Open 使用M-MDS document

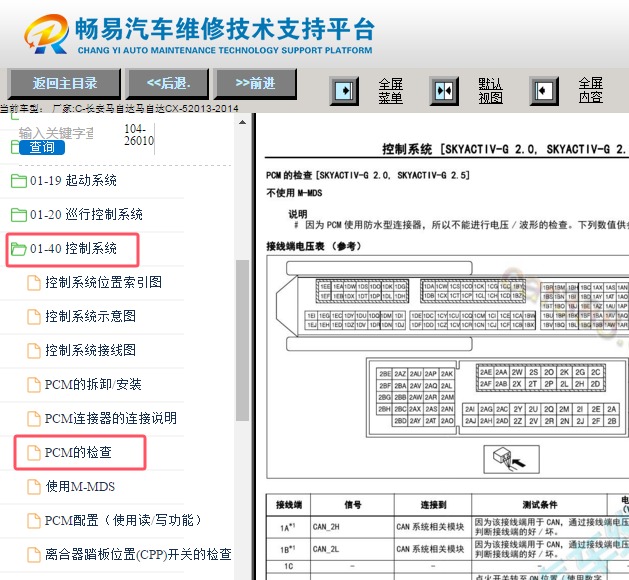point(80,487)
